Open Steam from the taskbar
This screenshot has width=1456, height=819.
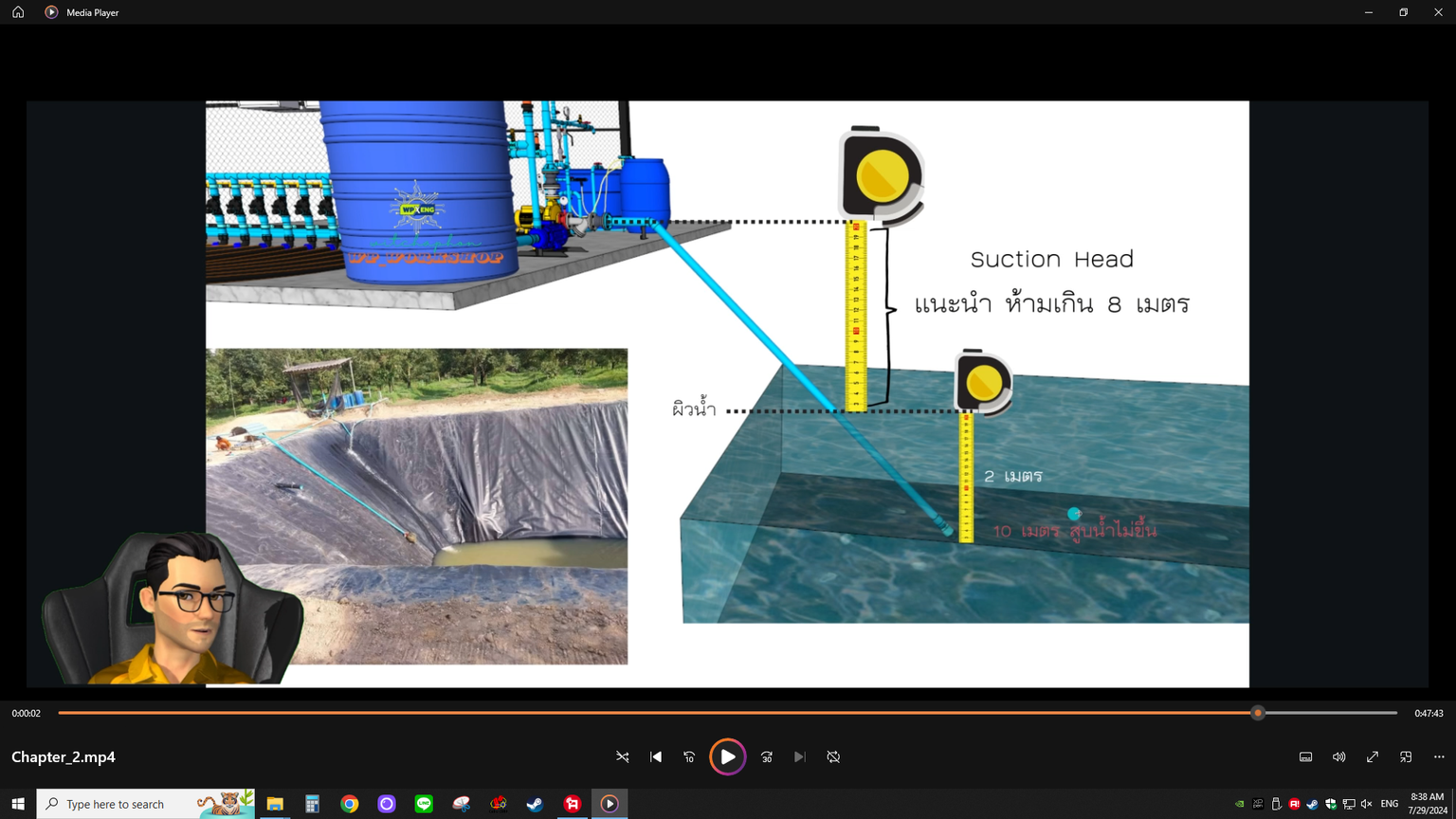pyautogui.click(x=535, y=804)
